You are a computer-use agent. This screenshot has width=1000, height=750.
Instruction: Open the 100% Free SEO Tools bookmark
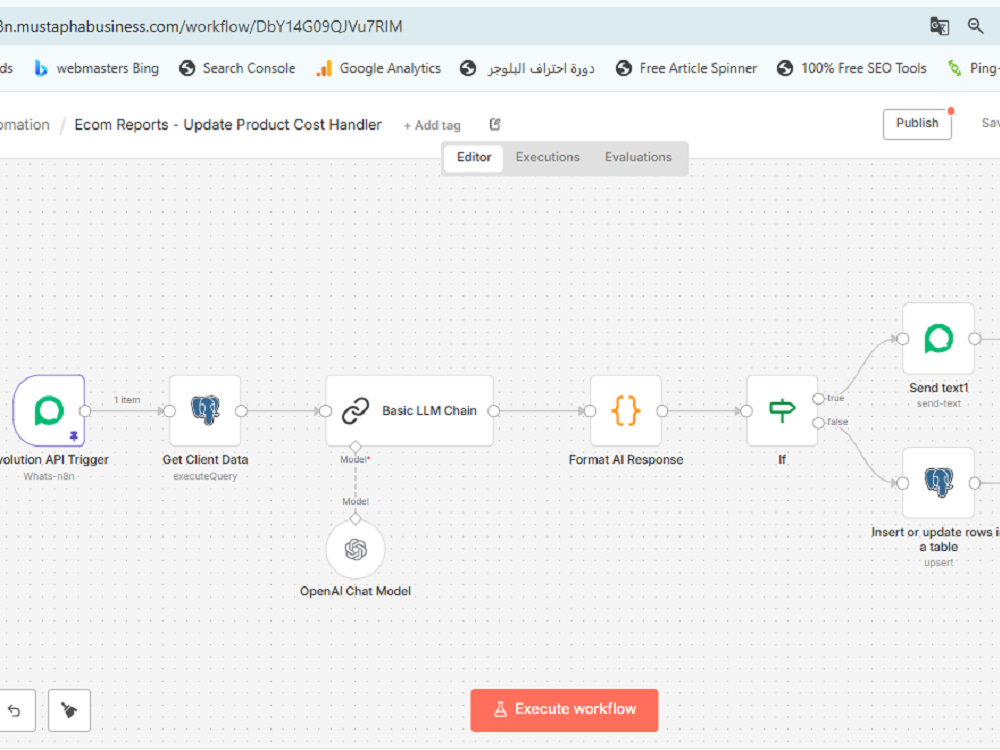pos(851,68)
